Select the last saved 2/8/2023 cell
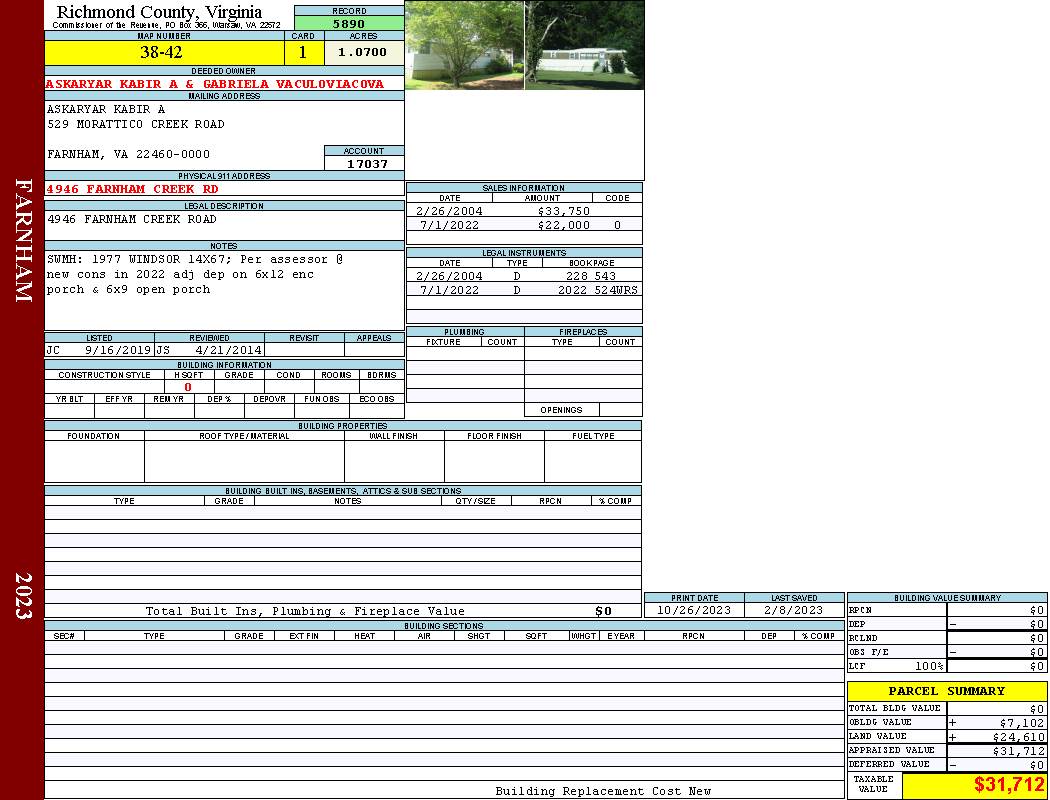Screen dimensions: 1050x800 pos(793,610)
